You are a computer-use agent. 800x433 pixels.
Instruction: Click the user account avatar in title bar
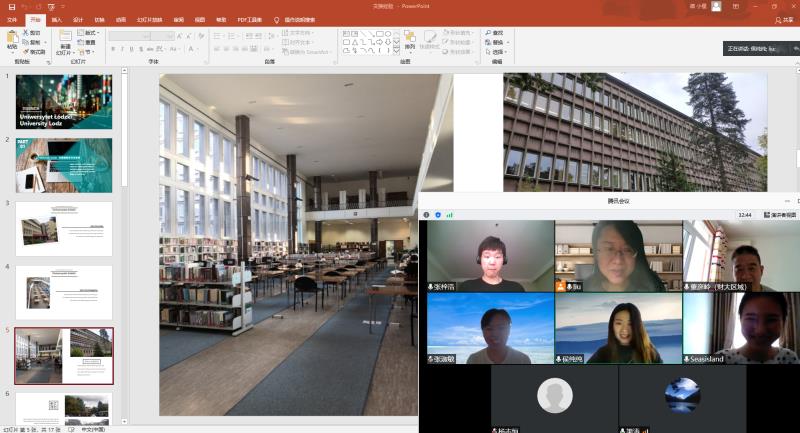coord(716,6)
